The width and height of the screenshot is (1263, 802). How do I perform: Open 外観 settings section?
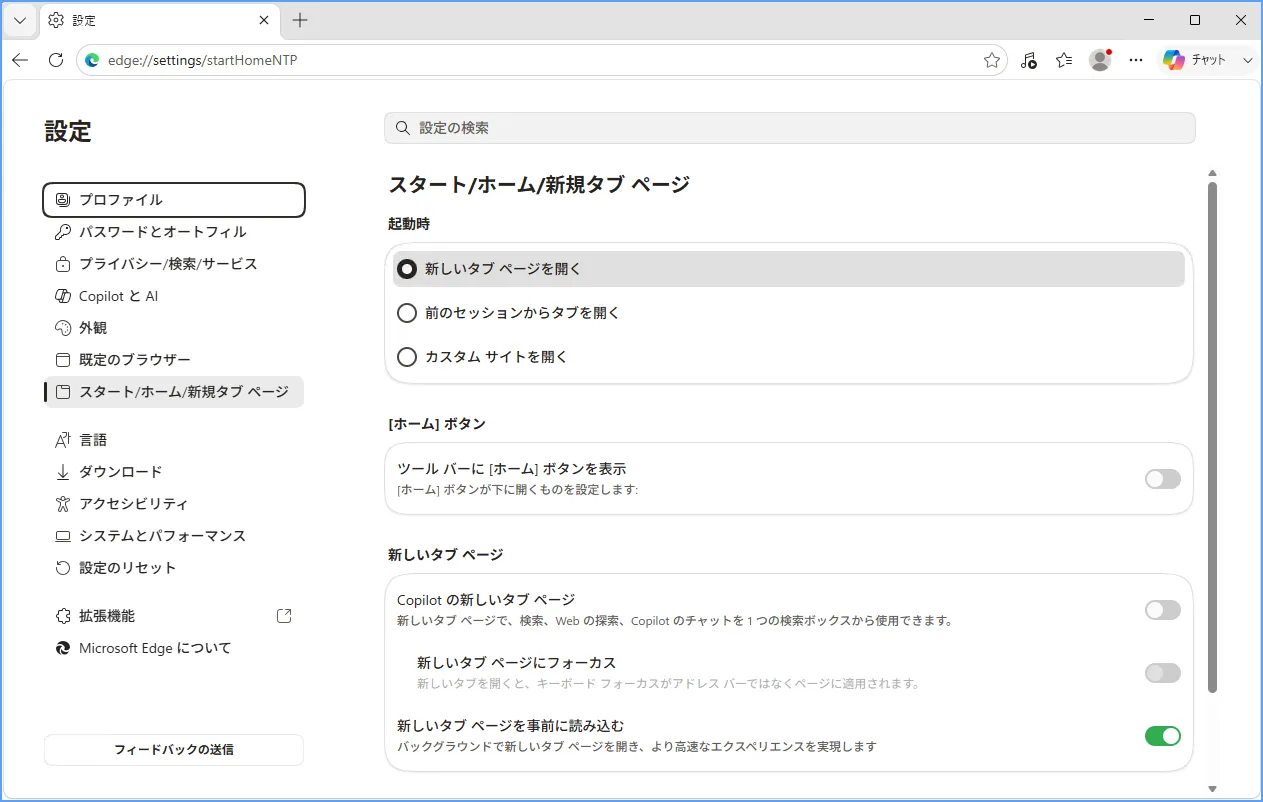tap(174, 328)
